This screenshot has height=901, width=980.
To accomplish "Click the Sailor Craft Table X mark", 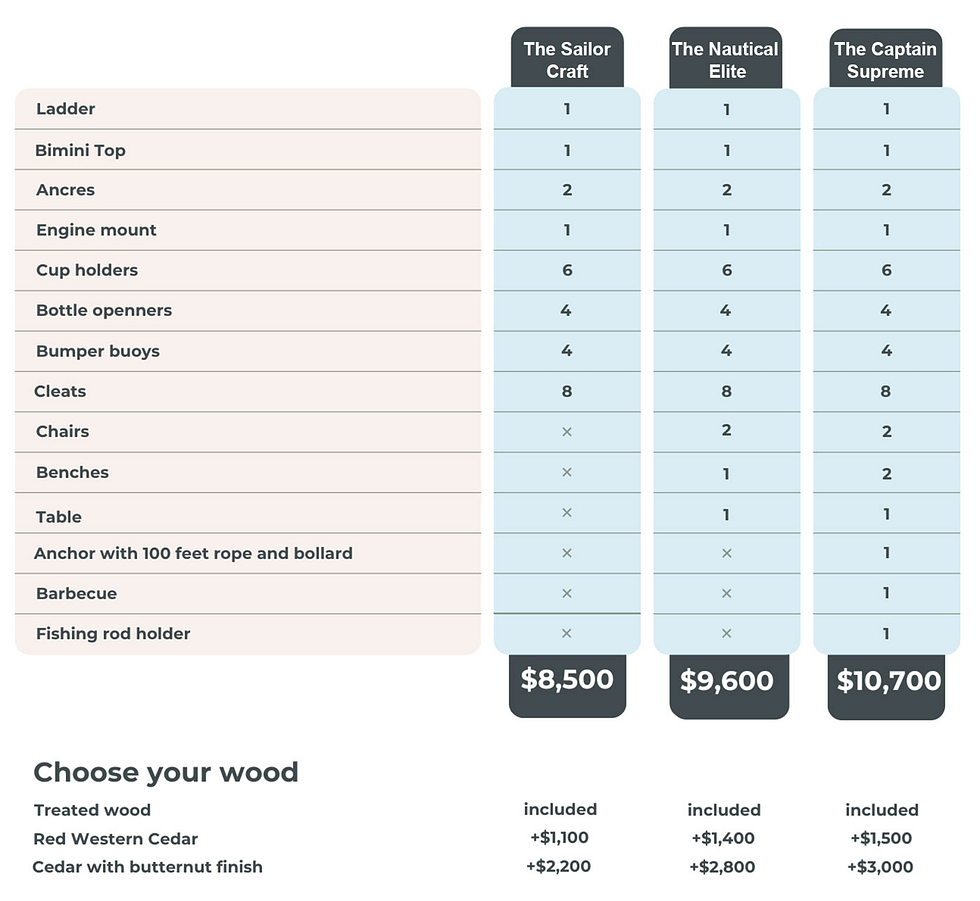I will 567,512.
